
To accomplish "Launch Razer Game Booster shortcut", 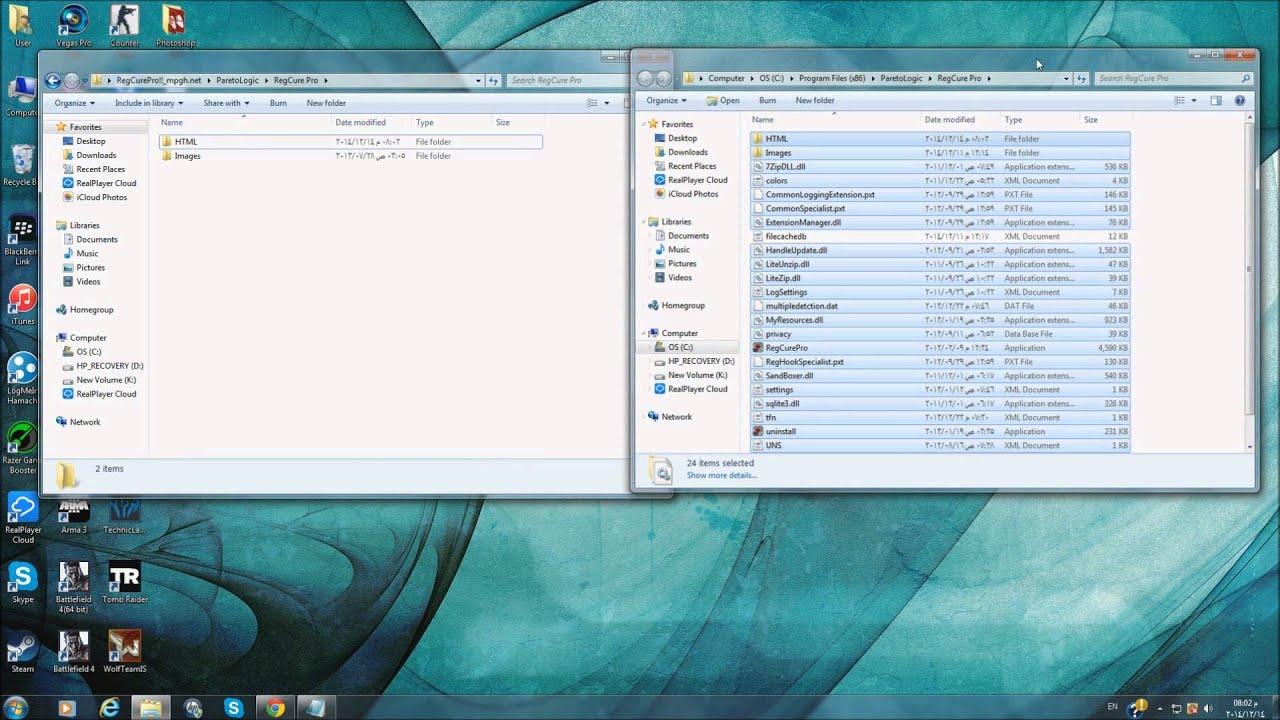I will 22,449.
